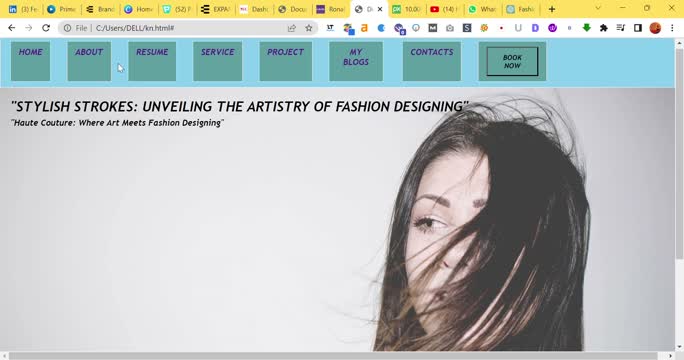Open the 'LT' extension icon
This screenshot has height=360, width=684.
[330, 28]
